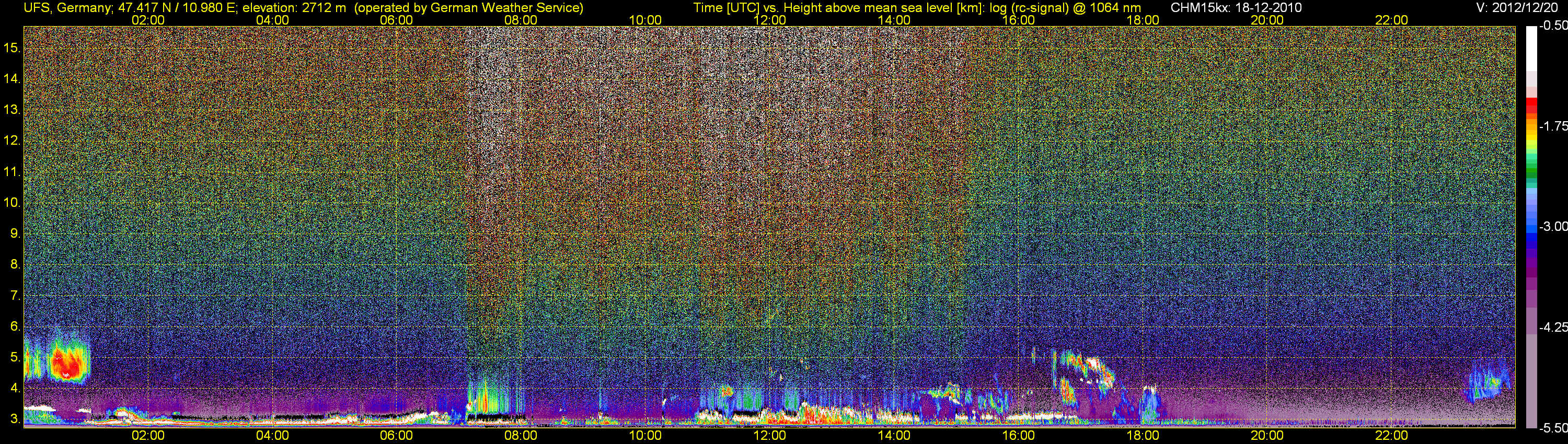The height and width of the screenshot is (444, 1568).
Task: Click the -3.00 color scale value
Action: click(x=1553, y=226)
